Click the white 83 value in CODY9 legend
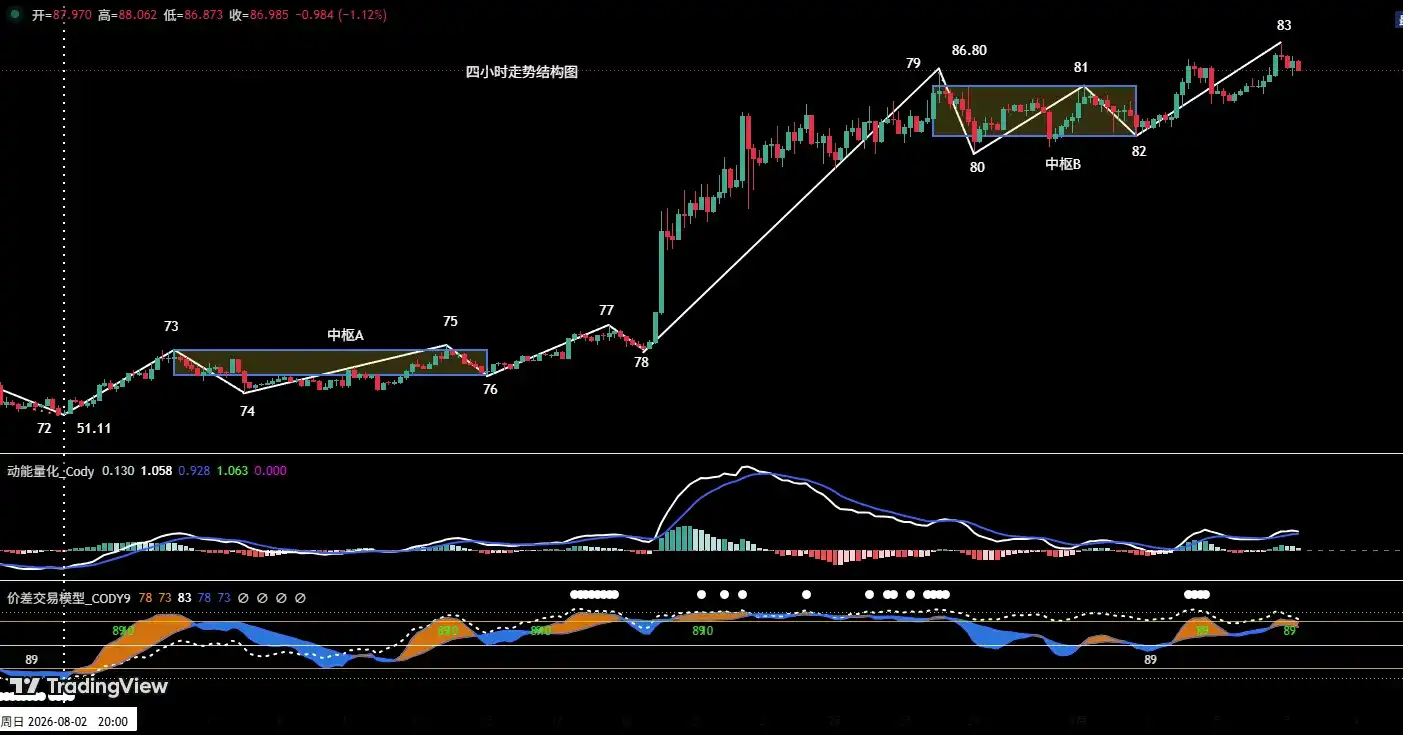This screenshot has width=1403, height=735. tap(184, 598)
